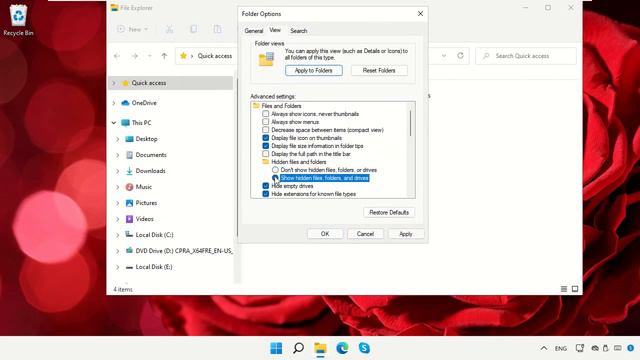Expand Desktop tree node chevron

118,139
